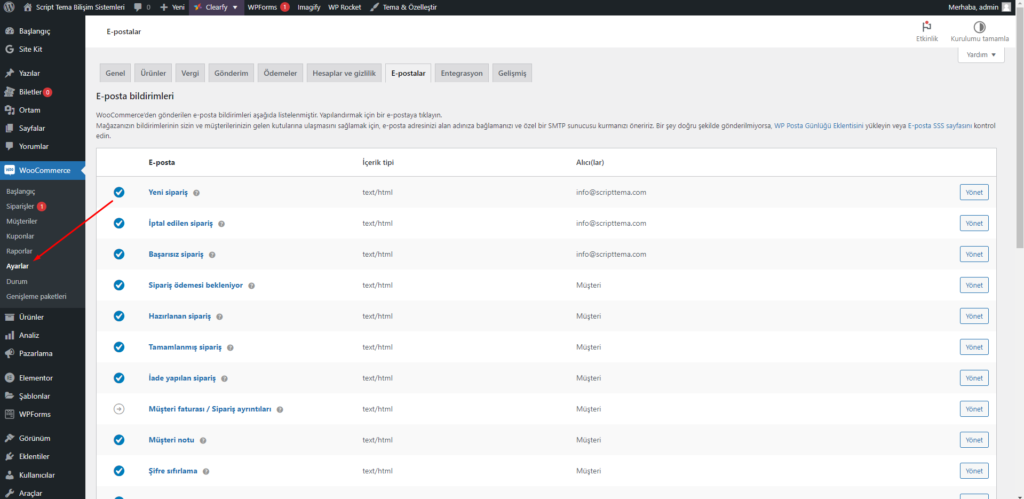The height and width of the screenshot is (499, 1024).
Task: Open Kuponlar in WooCommerce submenu
Action: coord(20,236)
